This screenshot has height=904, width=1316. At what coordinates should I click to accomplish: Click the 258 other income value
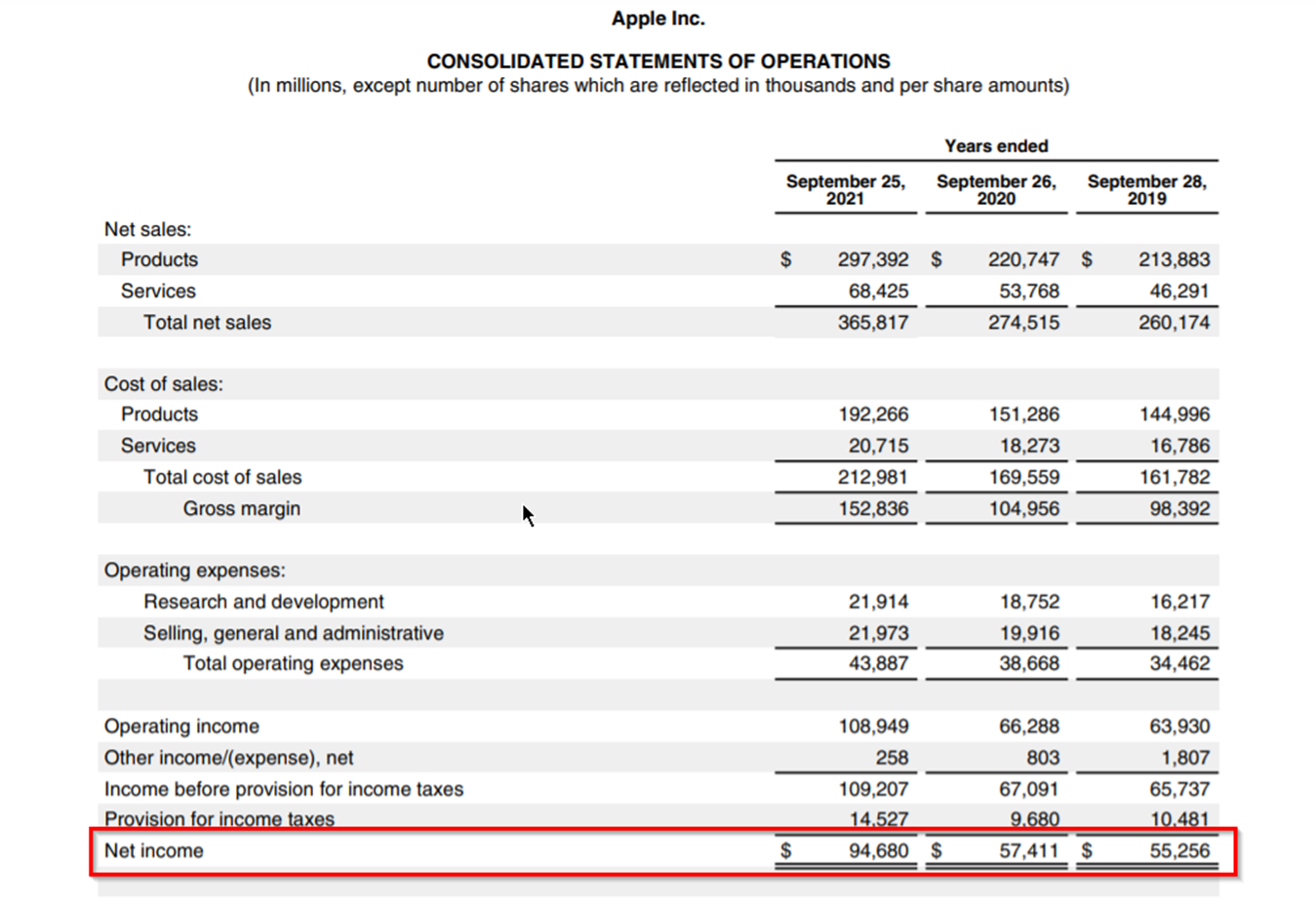pos(892,758)
